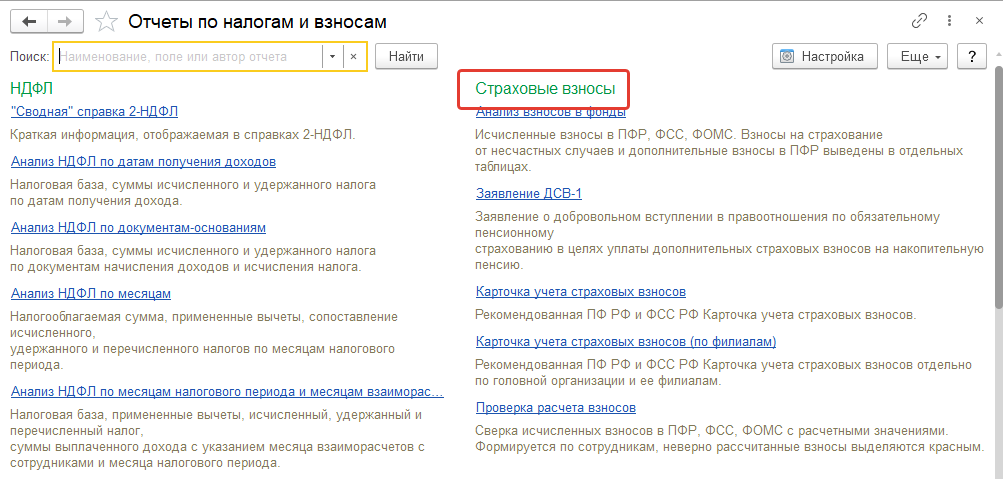Click the Страховые взносы section heading
This screenshot has height=479, width=1003.
click(x=545, y=89)
